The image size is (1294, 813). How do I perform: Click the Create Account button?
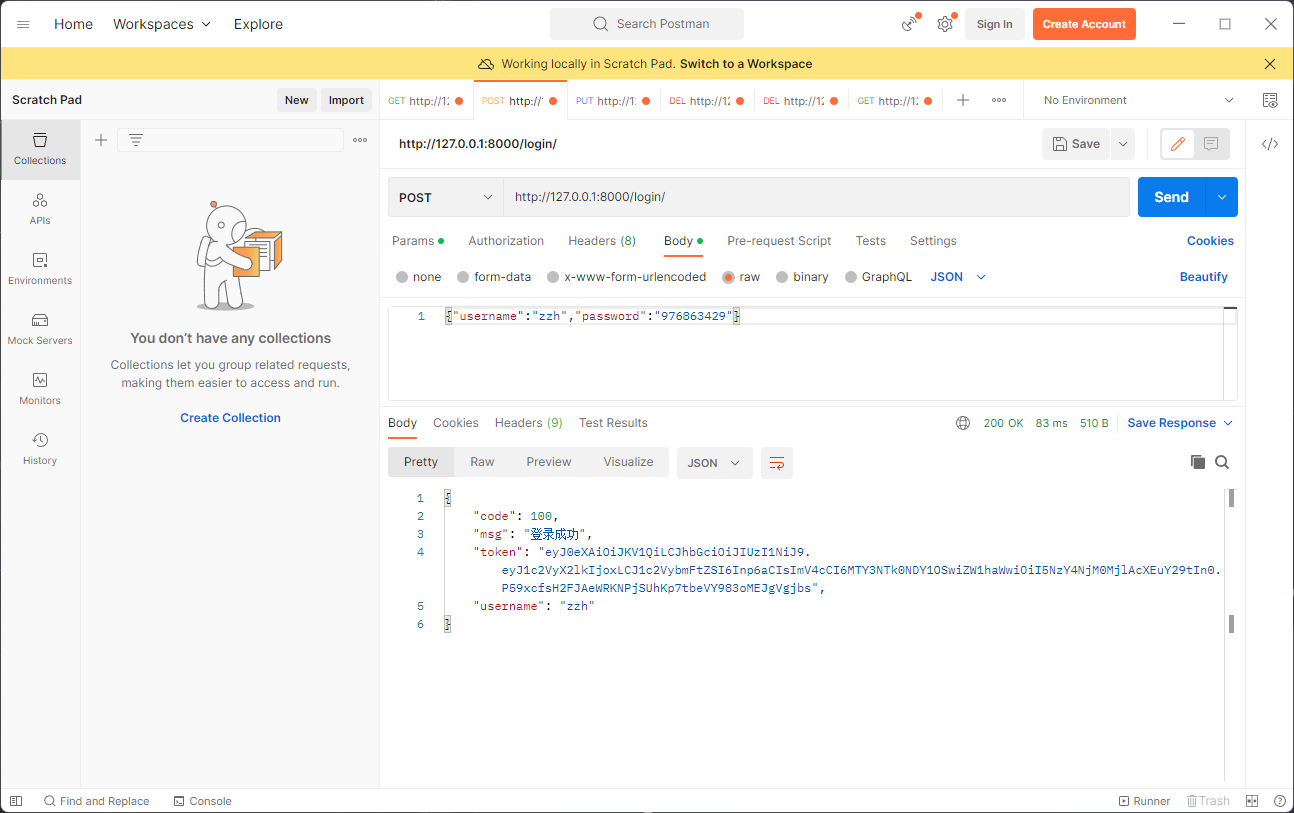[1084, 24]
